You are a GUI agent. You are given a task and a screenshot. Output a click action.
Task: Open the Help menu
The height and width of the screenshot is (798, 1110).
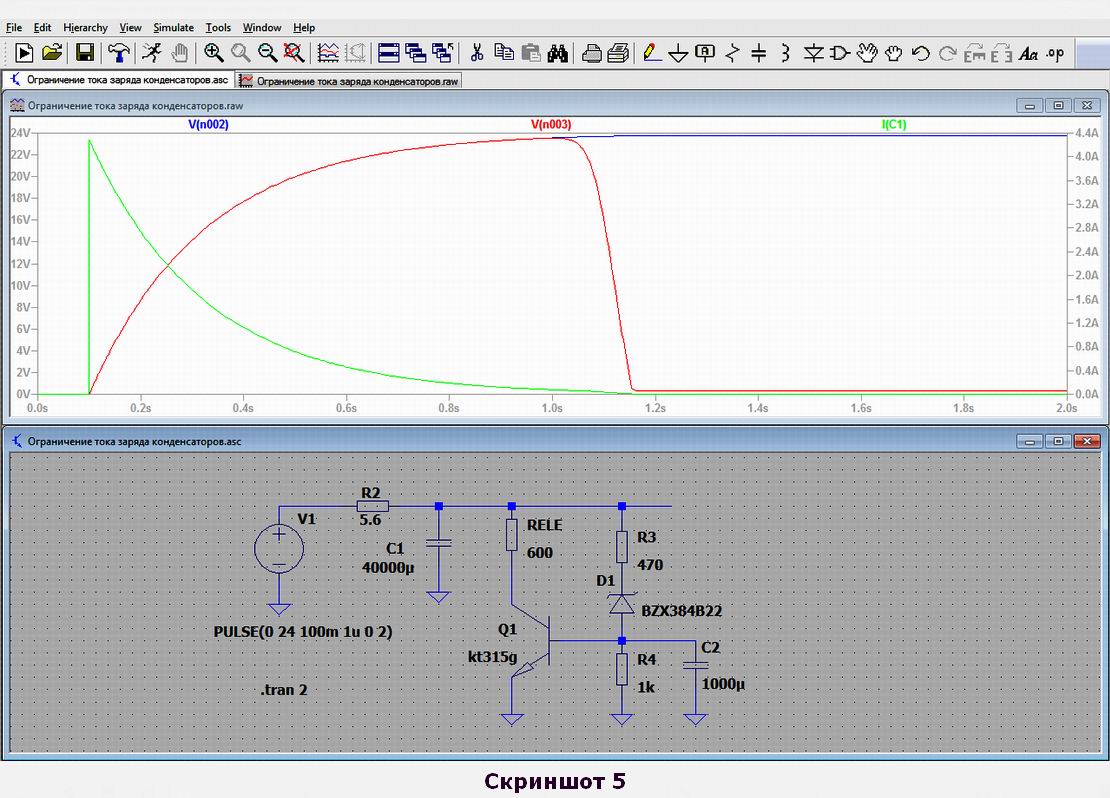click(x=304, y=28)
